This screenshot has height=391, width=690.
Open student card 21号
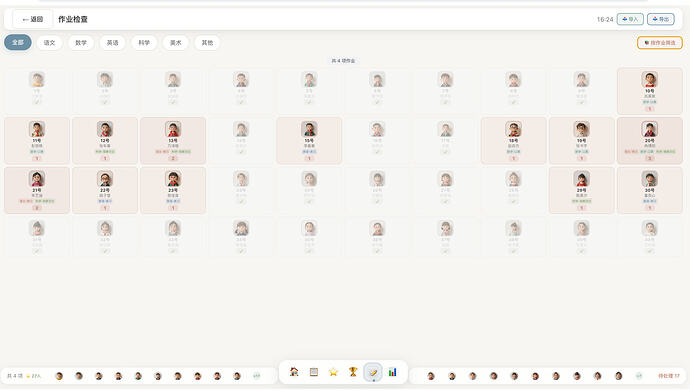pos(37,190)
